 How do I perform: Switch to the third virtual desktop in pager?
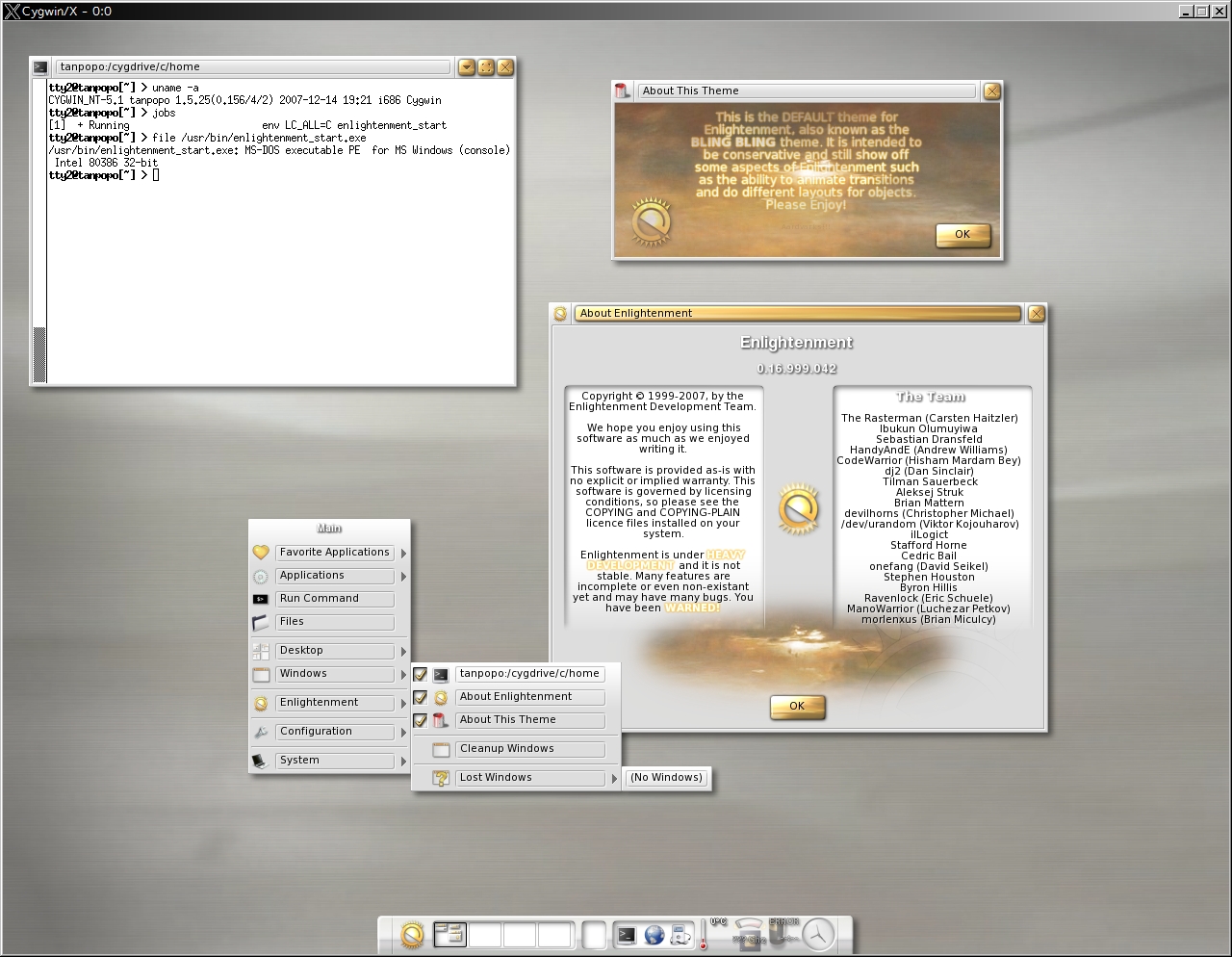[520, 934]
